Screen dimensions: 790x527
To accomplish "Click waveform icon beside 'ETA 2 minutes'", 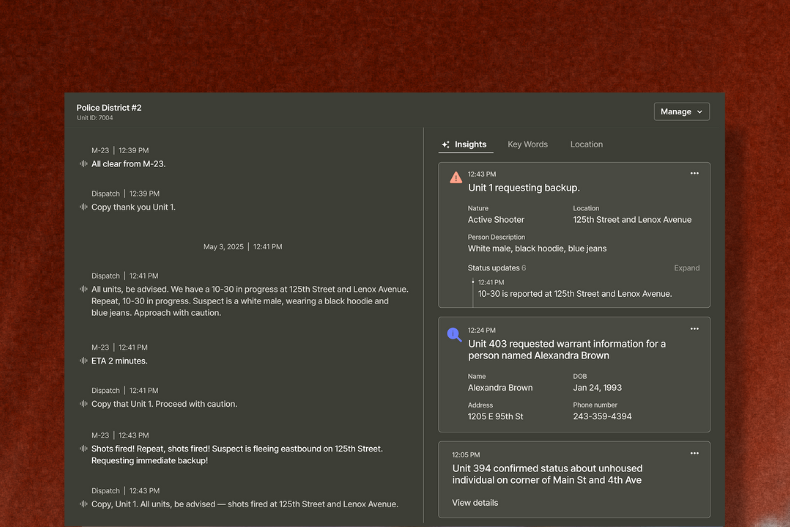I will coord(84,361).
